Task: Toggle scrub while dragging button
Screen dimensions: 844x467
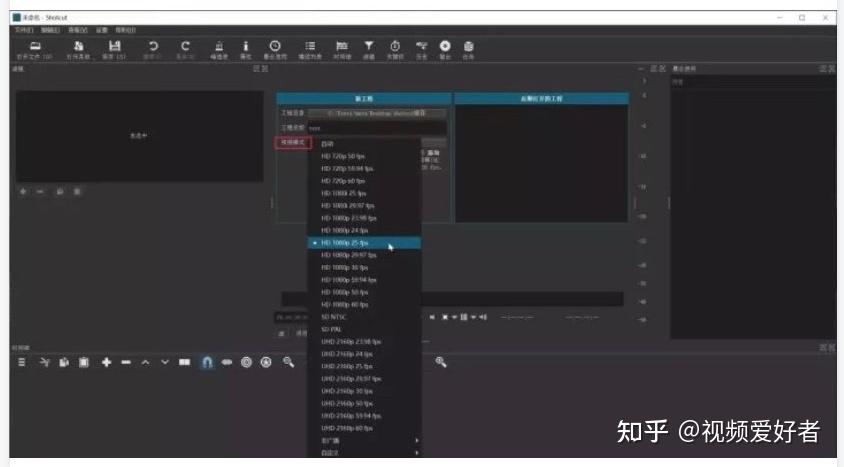Action: 227,362
